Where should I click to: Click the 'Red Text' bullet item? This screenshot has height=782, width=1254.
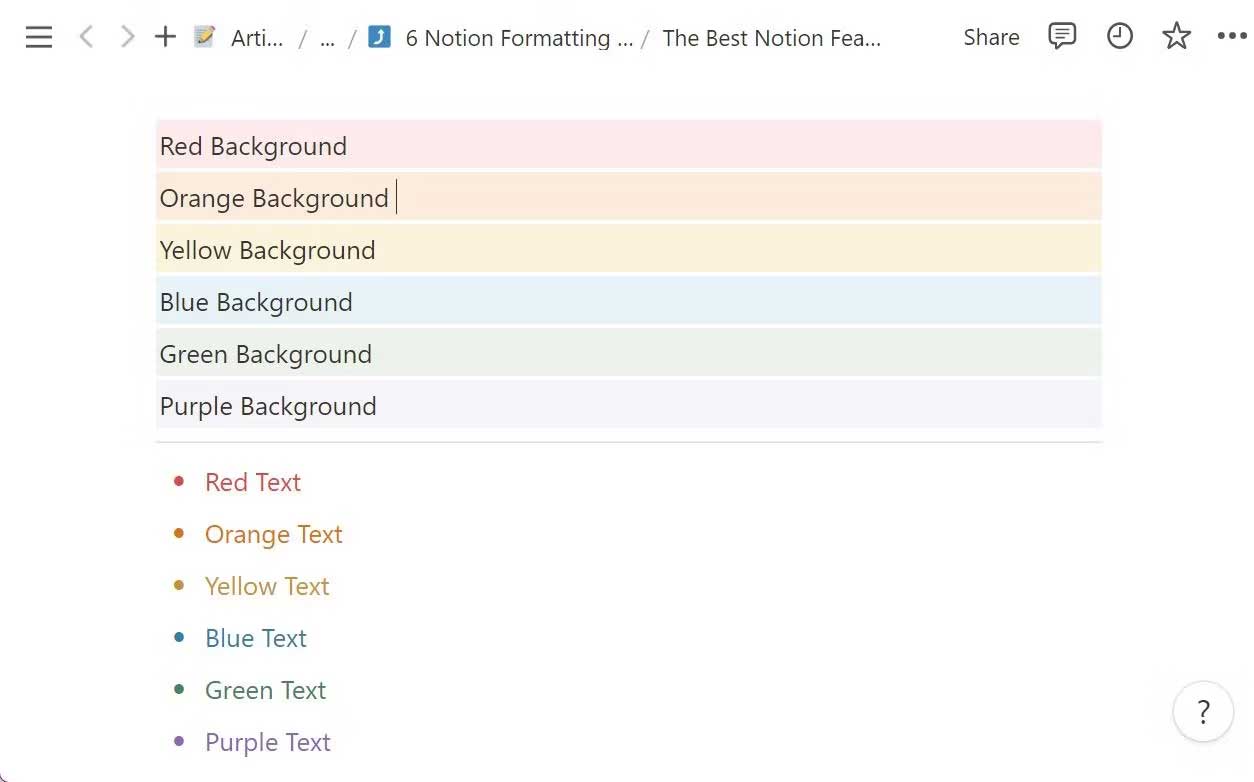253,482
